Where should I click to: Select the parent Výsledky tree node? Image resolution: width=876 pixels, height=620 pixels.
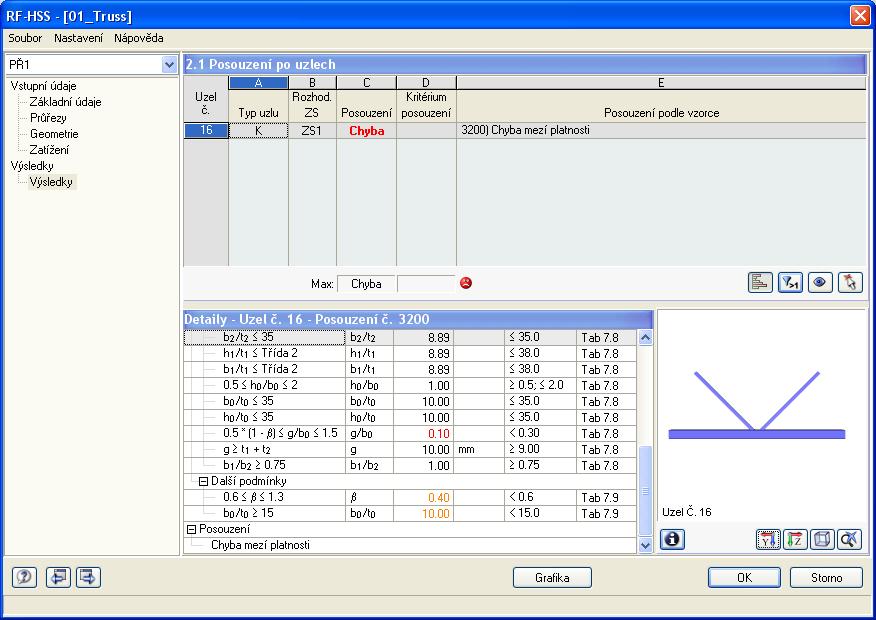[x=32, y=166]
